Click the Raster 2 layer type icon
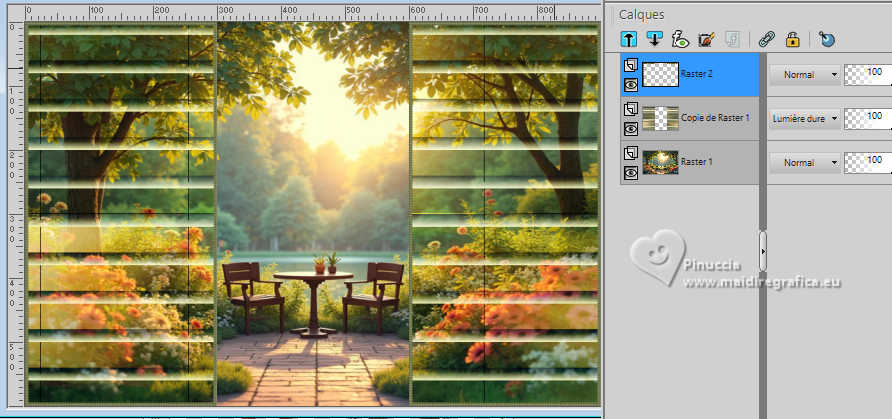The image size is (892, 419). [630, 66]
